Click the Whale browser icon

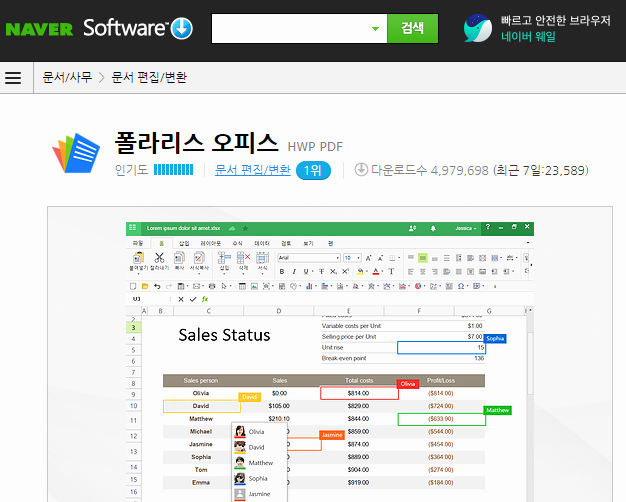coord(478,28)
